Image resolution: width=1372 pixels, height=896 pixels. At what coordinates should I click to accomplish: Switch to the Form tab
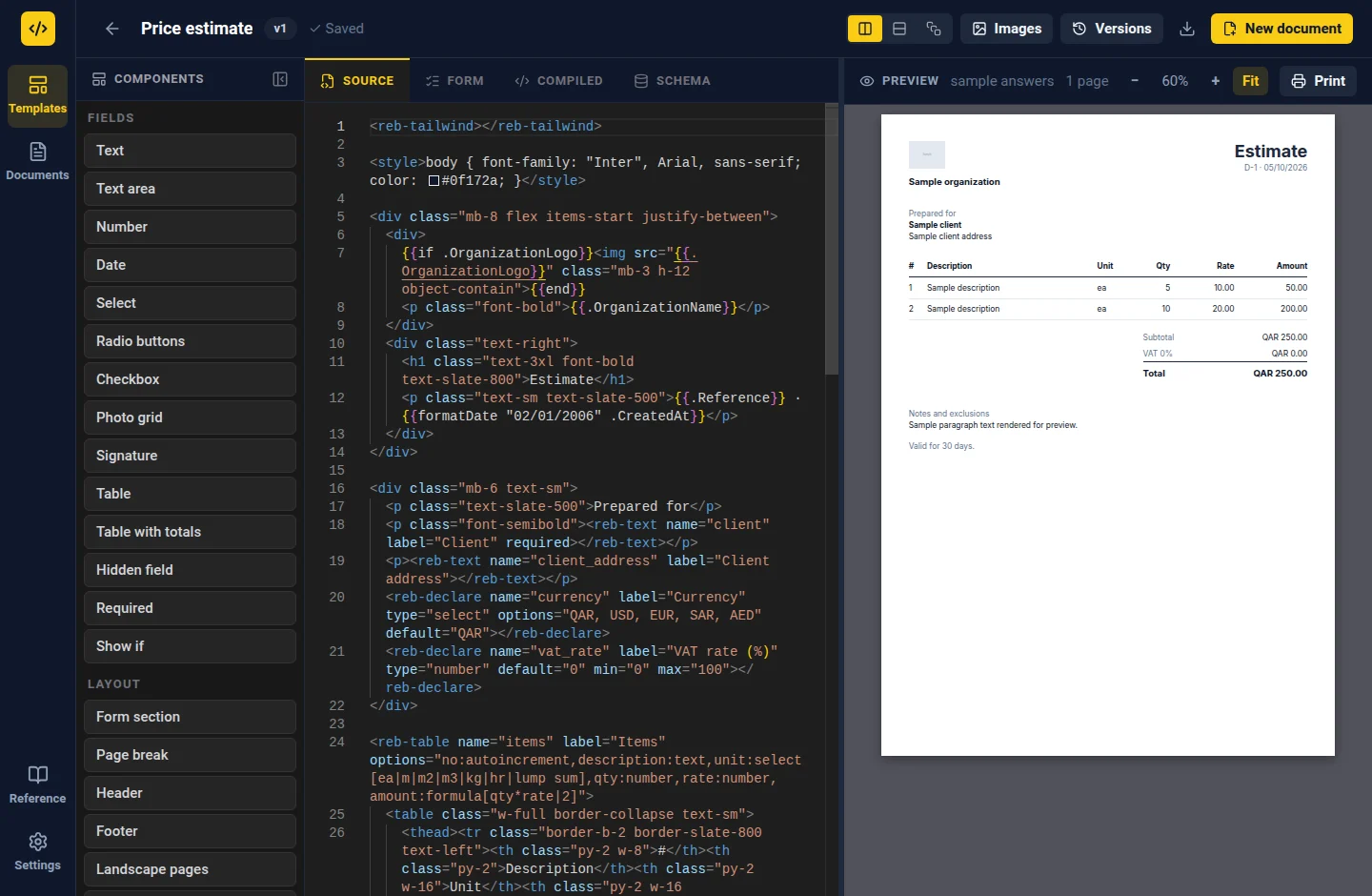tap(454, 81)
